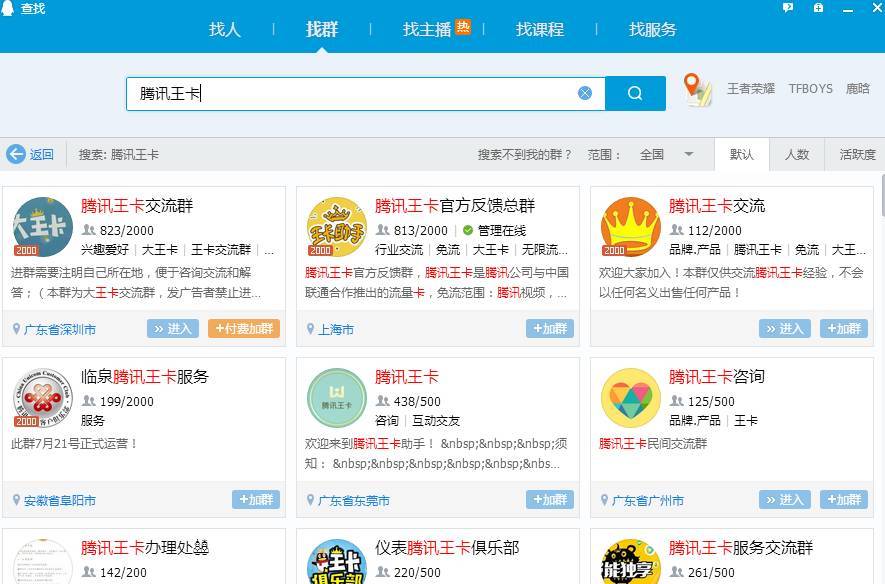This screenshot has height=584, width=885.
Task: Click the 返回 back arrow
Action: coord(30,155)
